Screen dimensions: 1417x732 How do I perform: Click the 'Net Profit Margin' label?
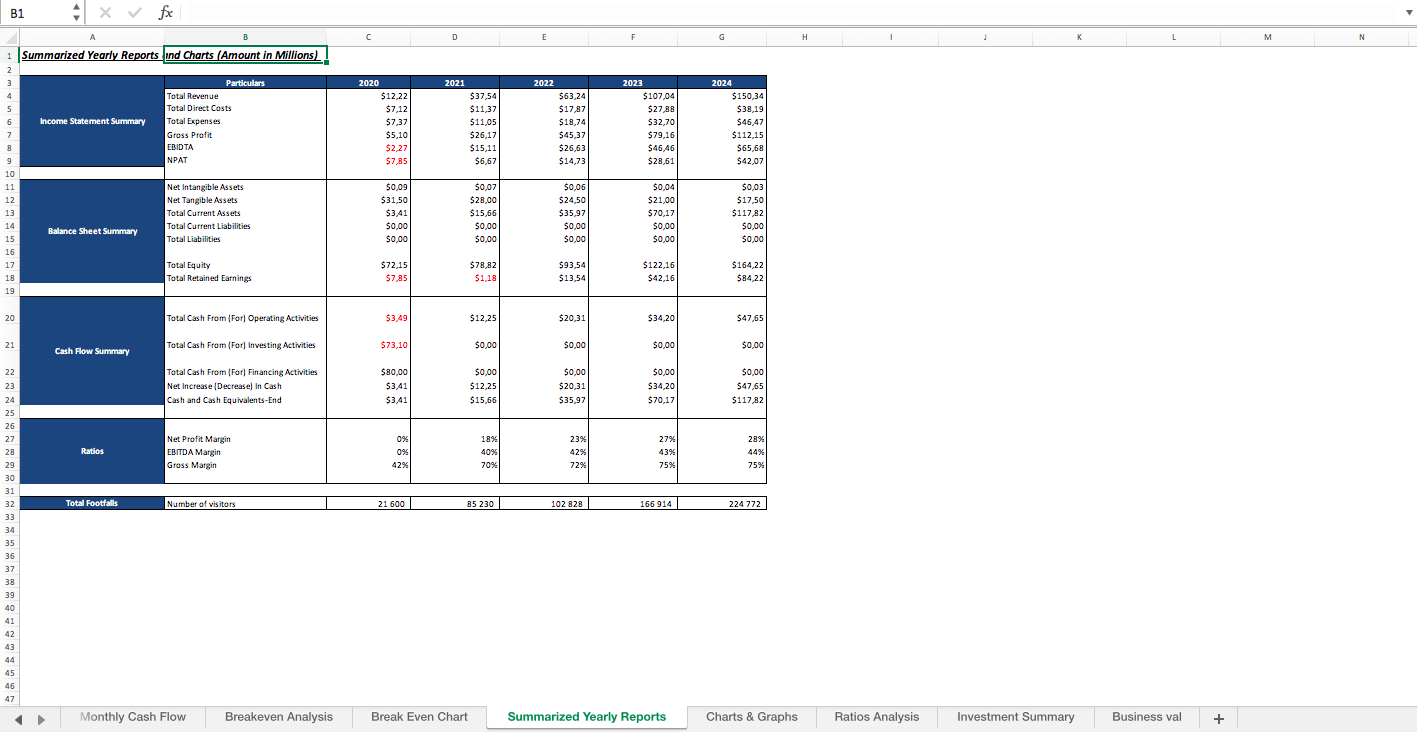click(x=199, y=439)
